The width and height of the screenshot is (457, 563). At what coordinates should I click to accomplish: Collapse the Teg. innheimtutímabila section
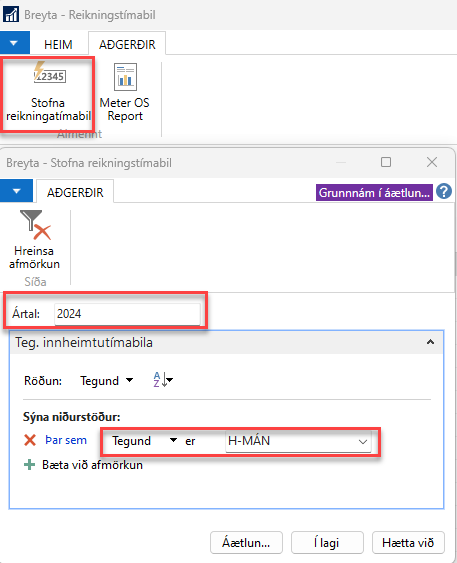coord(430,342)
